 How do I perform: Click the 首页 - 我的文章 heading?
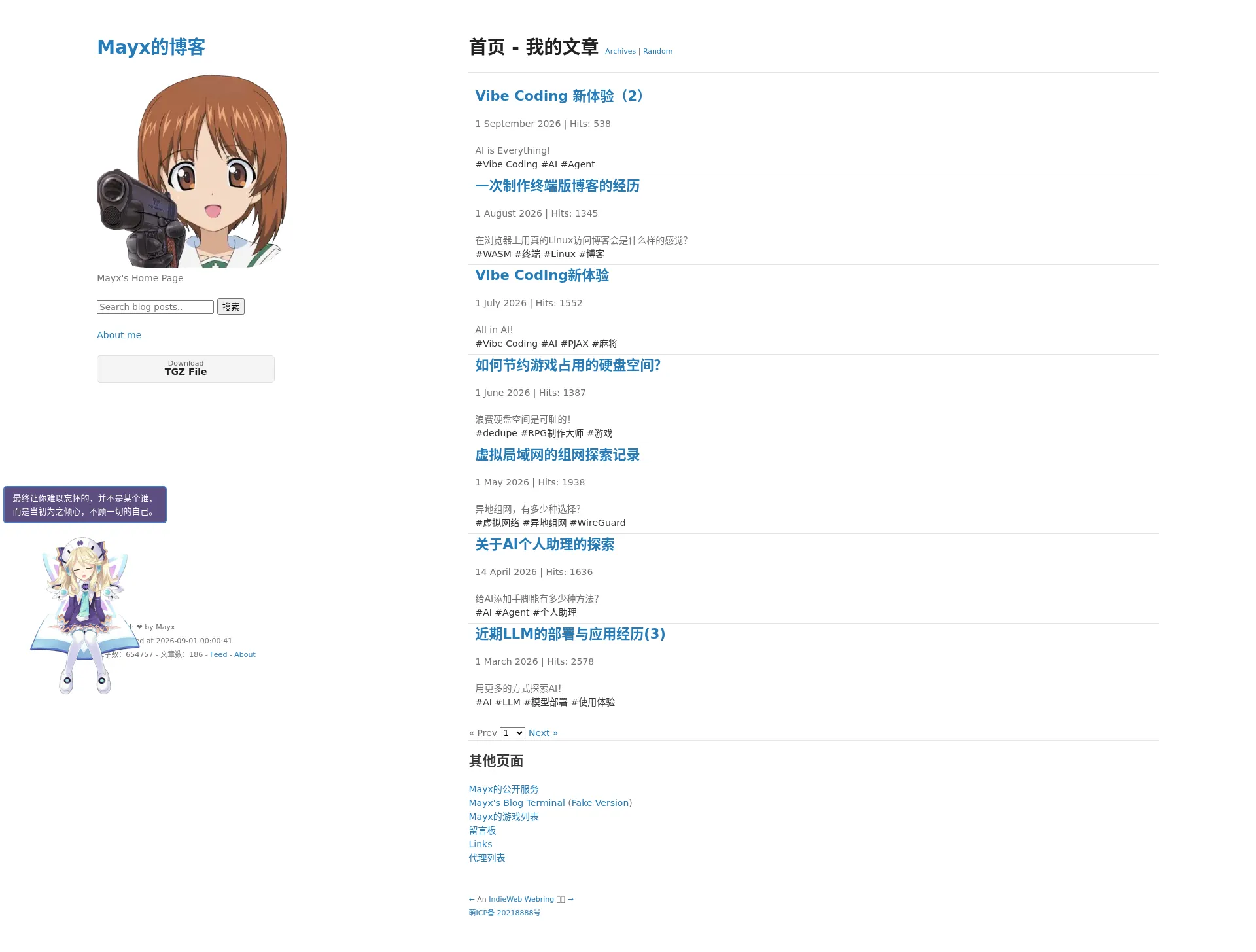pyautogui.click(x=533, y=47)
